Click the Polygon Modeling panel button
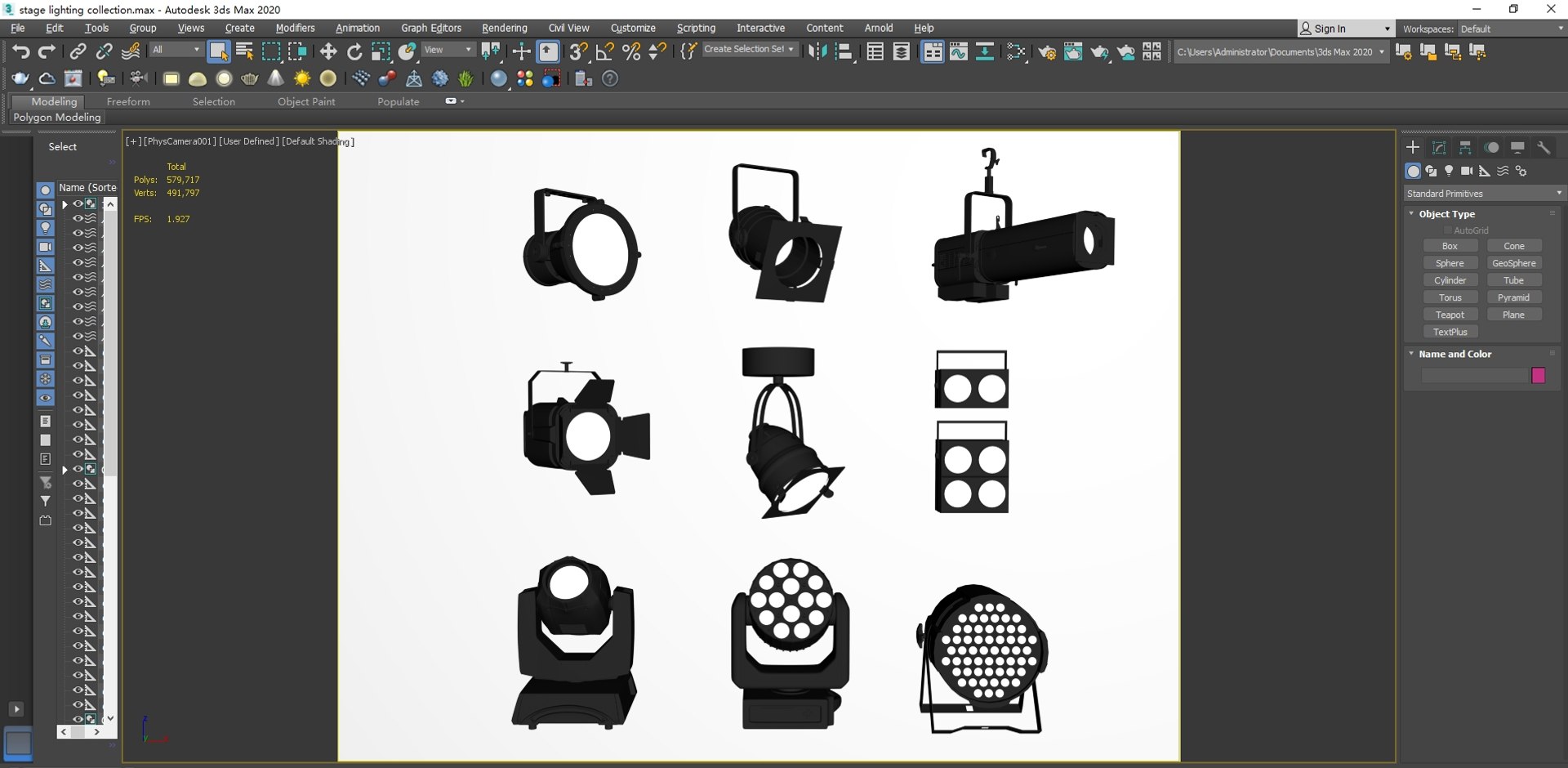Image resolution: width=1568 pixels, height=768 pixels. (57, 118)
